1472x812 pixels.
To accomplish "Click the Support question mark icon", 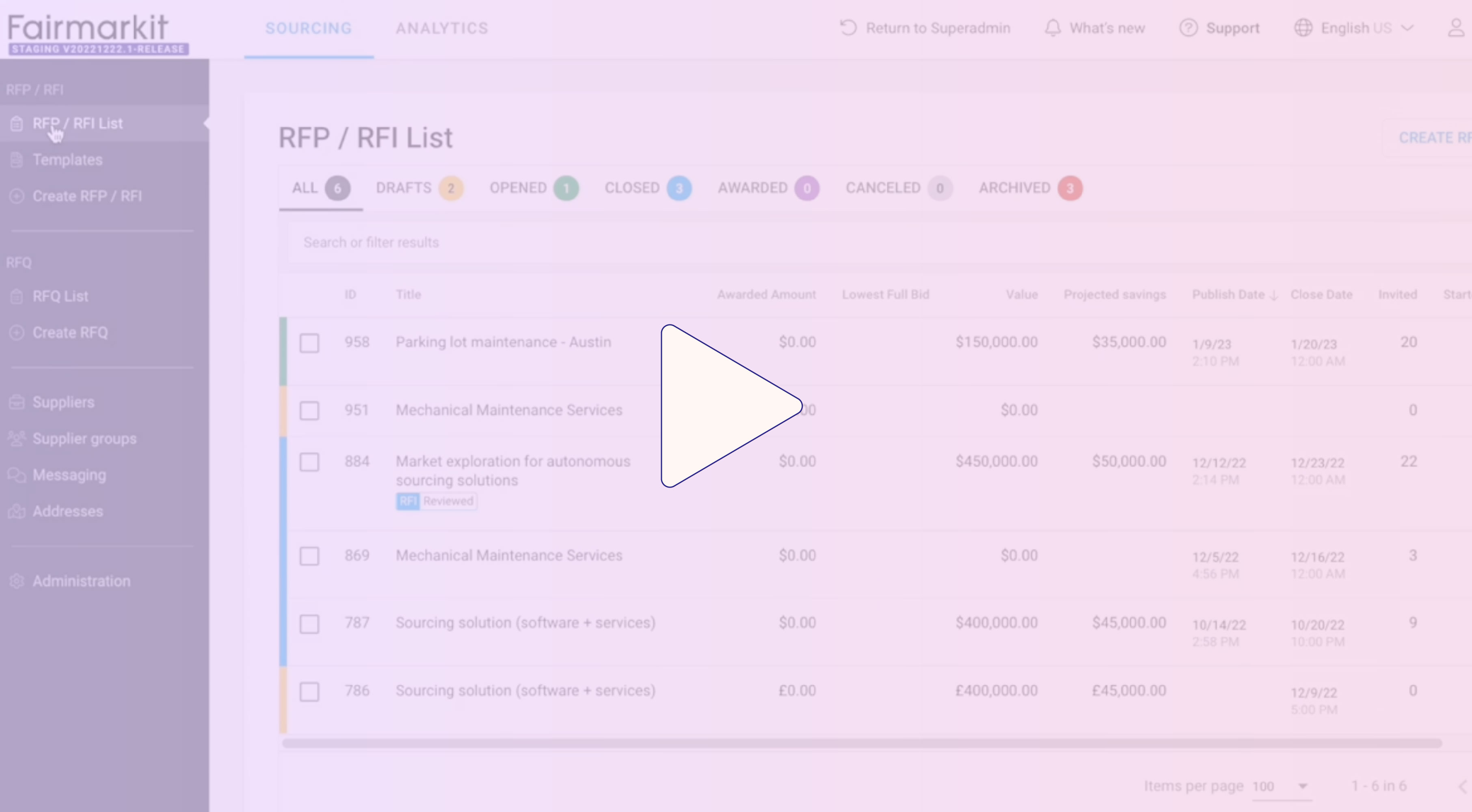I will click(1189, 28).
